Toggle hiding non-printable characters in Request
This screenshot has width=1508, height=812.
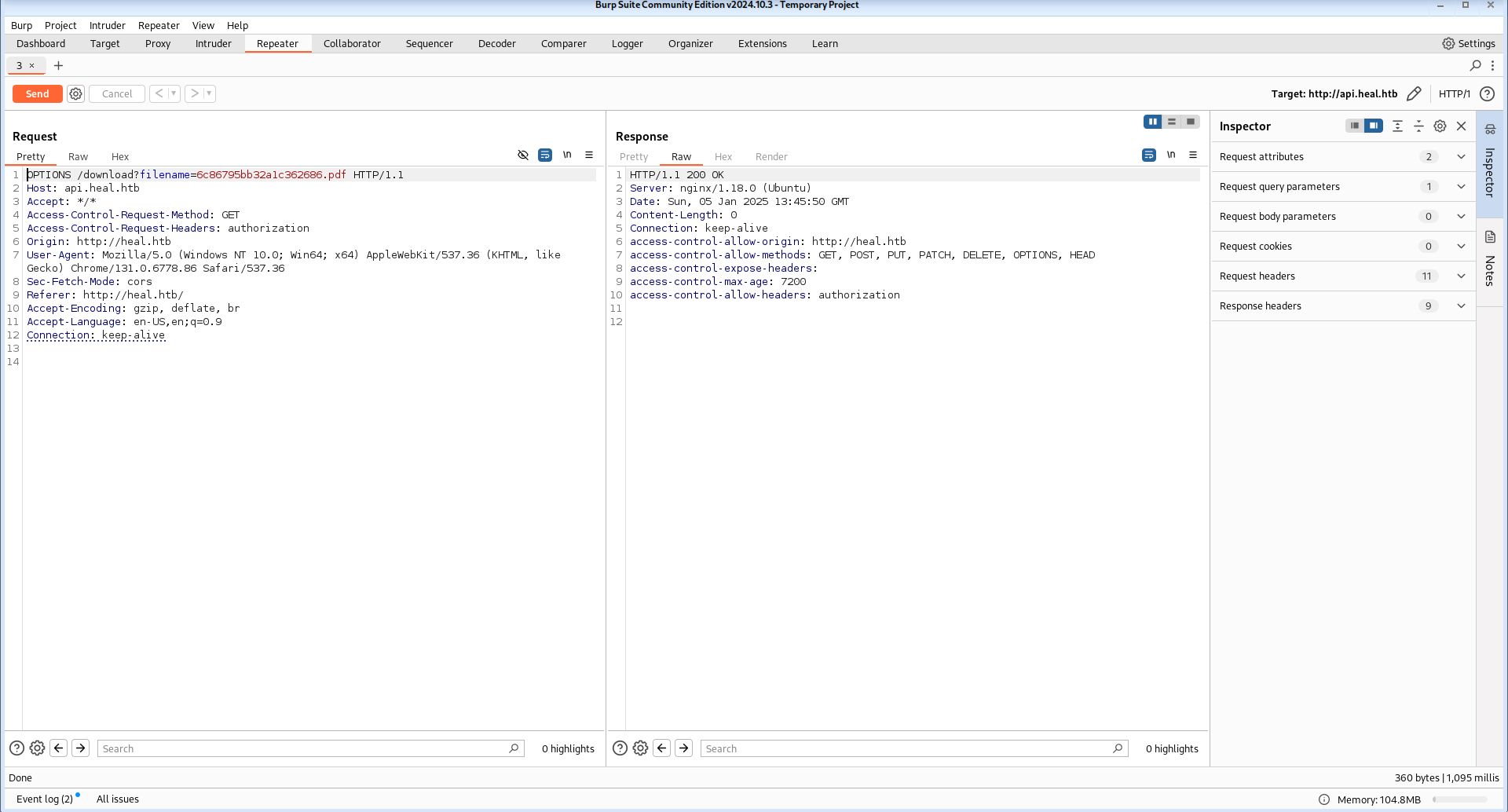click(567, 155)
